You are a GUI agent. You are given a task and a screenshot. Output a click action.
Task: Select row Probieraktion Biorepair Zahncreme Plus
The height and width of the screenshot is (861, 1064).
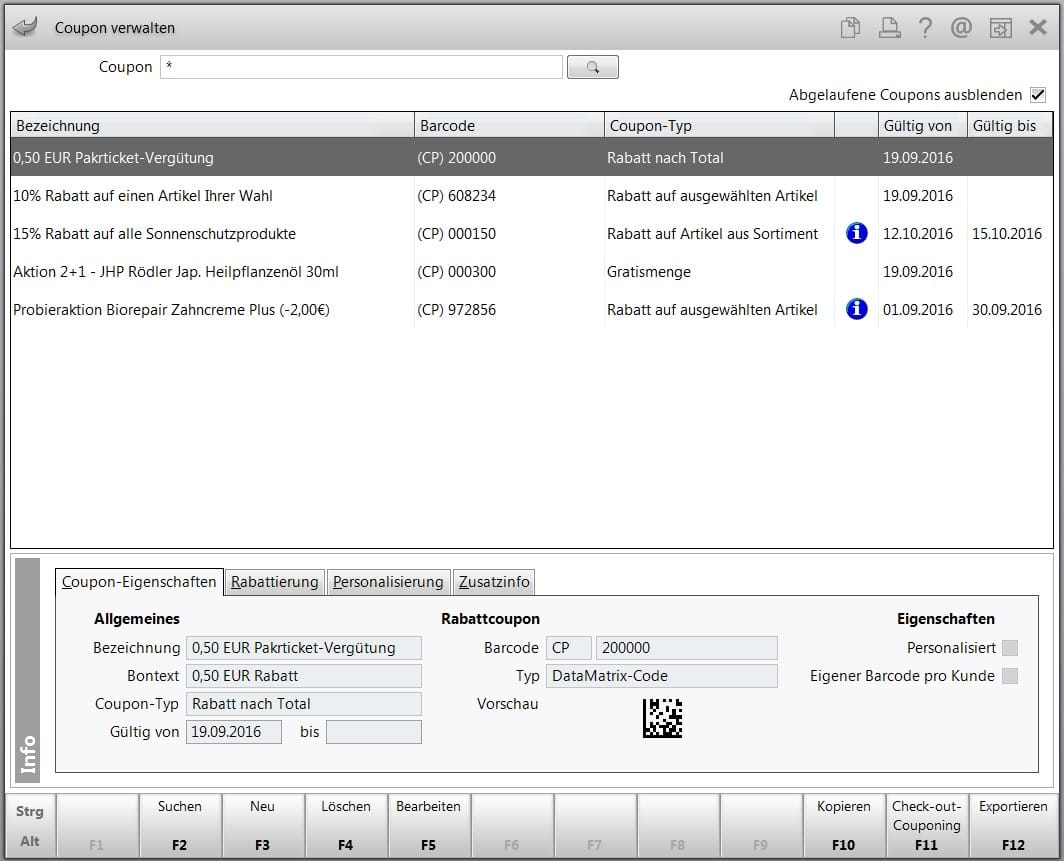(532, 309)
